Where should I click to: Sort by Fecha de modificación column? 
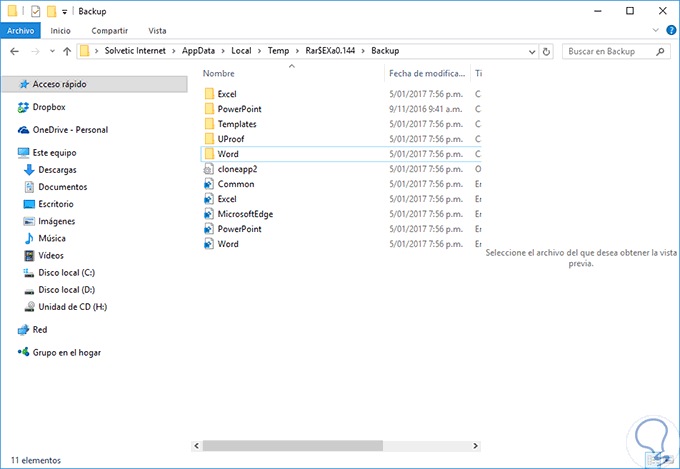coord(427,73)
